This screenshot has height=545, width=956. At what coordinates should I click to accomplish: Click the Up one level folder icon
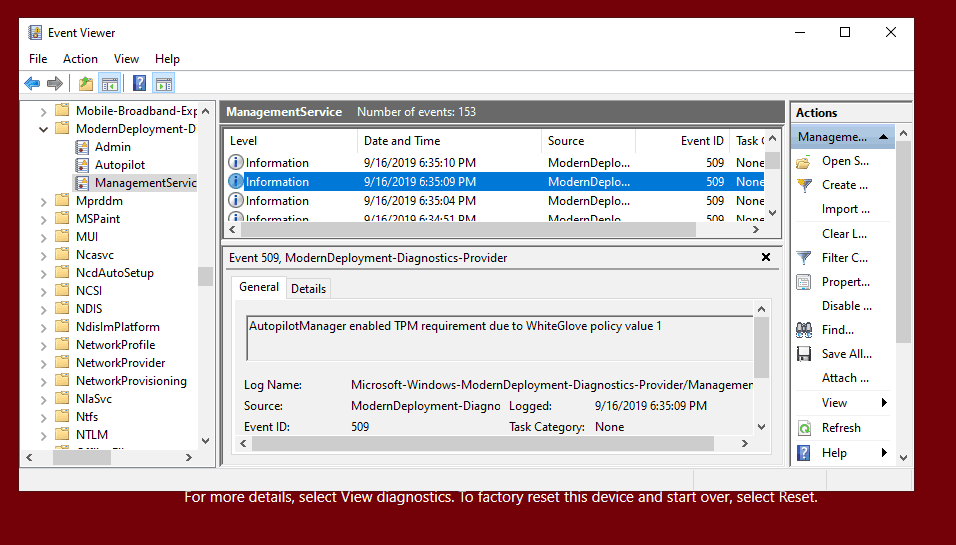click(x=86, y=83)
